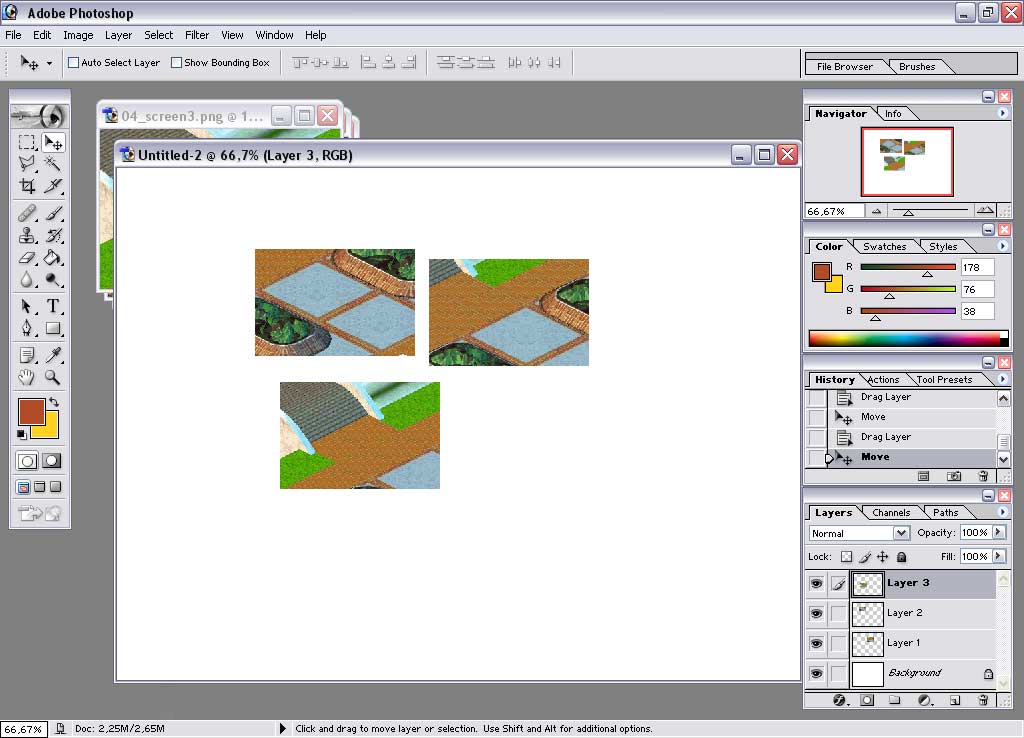Open the Window menu
Image resolution: width=1024 pixels, height=738 pixels.
pos(274,35)
